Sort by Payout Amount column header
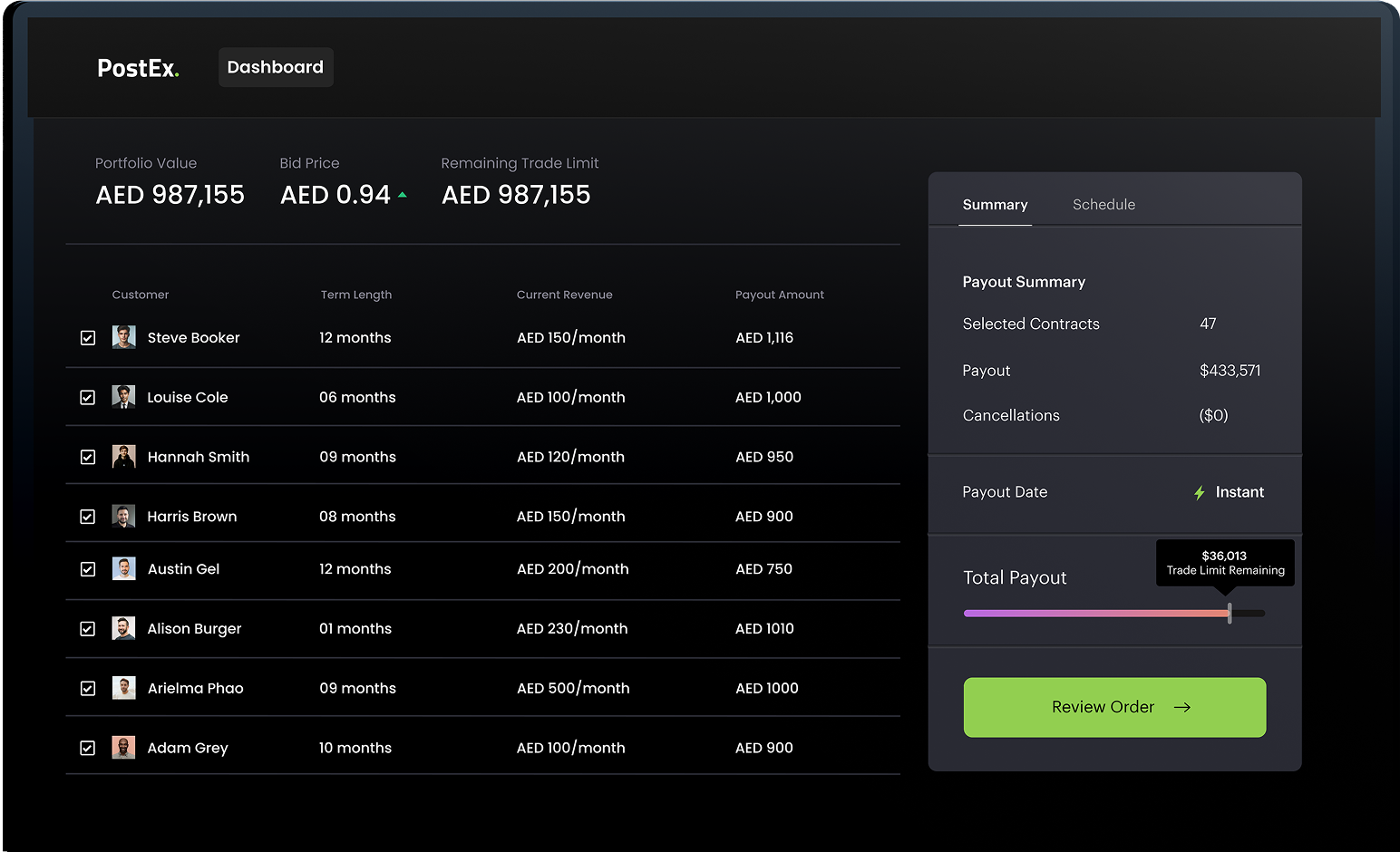Screen dimensions: 1400x852 779,295
